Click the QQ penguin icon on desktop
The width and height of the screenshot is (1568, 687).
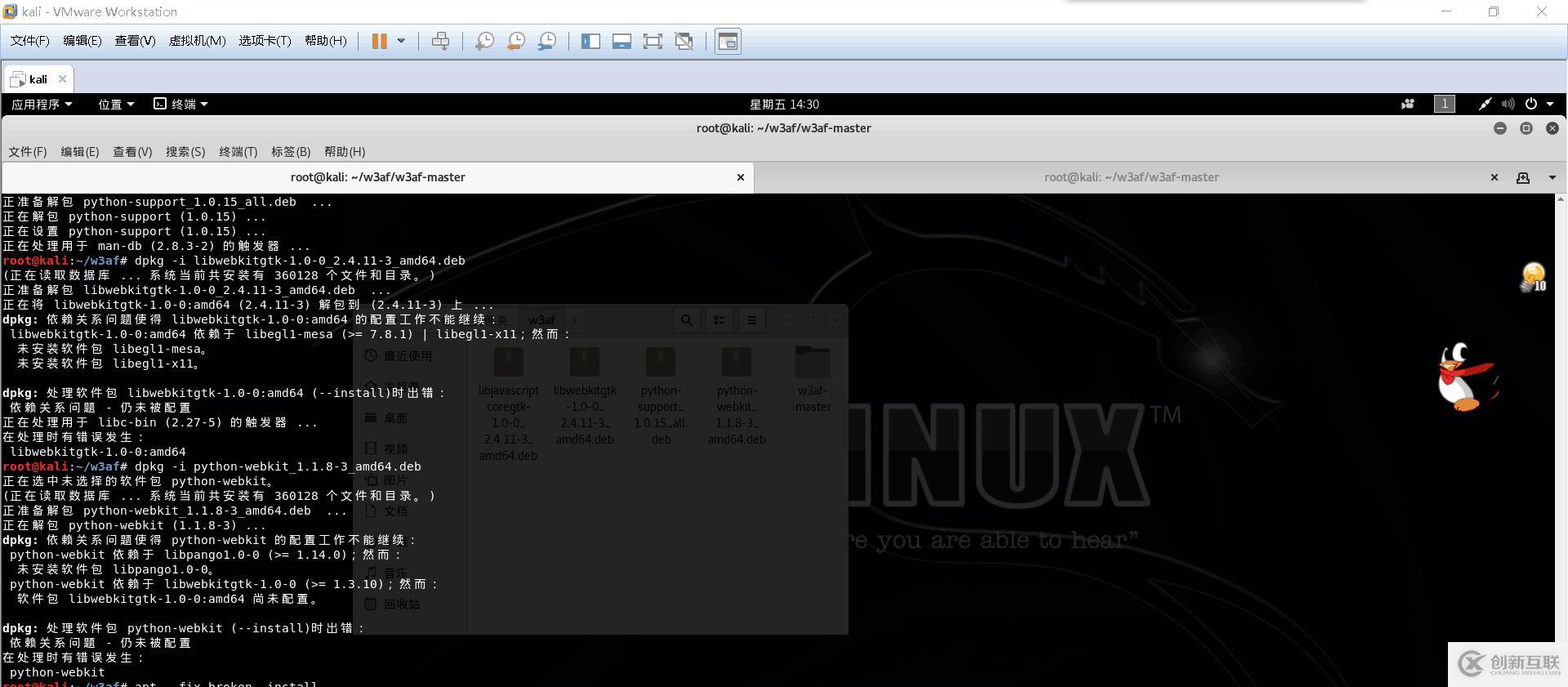(1468, 377)
